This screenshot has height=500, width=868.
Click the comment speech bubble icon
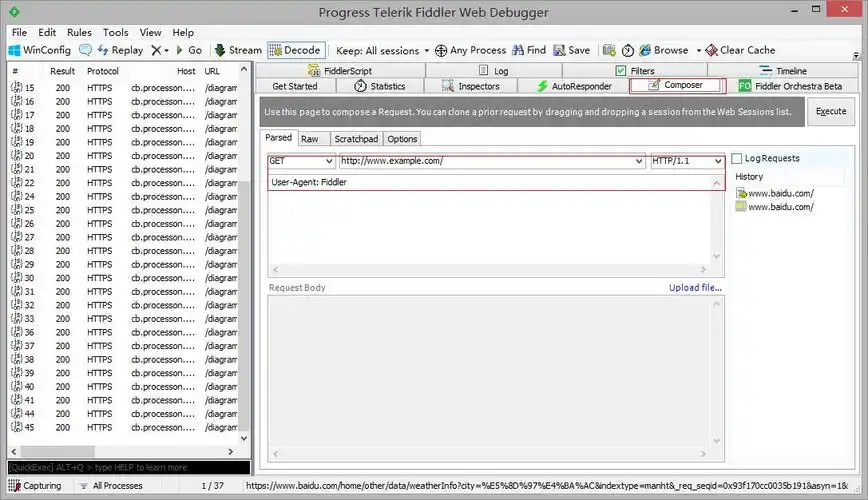click(x=85, y=50)
